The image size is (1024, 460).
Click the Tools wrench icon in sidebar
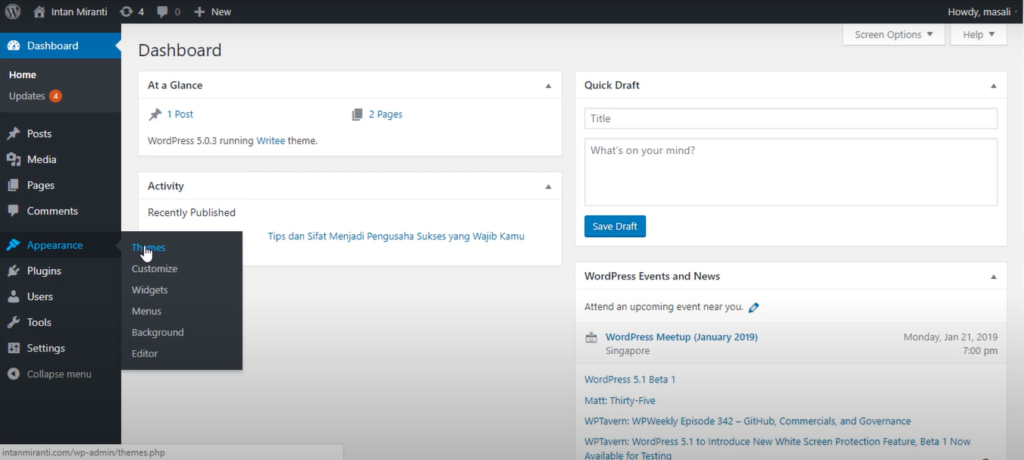(x=13, y=322)
